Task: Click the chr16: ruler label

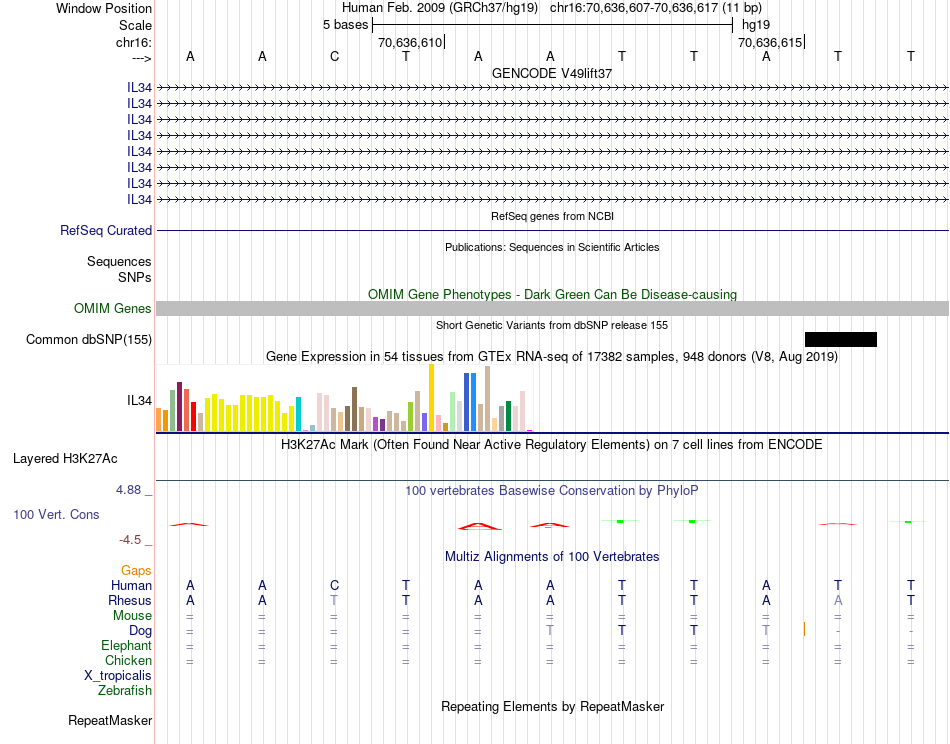Action: point(133,42)
